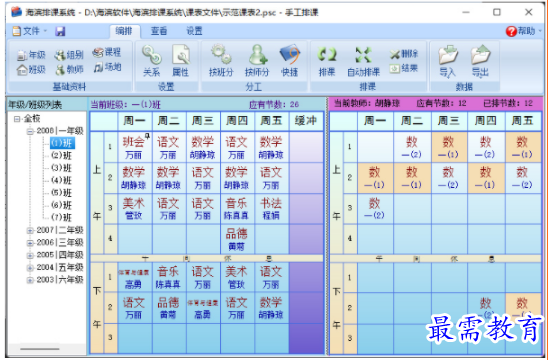This screenshot has width=550, height=360.
Task: Switch to the 查看 tab
Action: [x=159, y=31]
